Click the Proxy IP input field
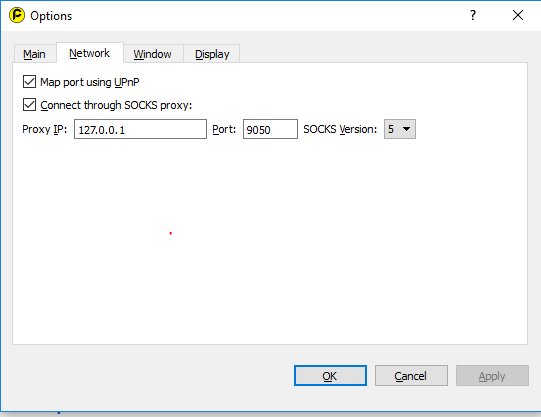Viewport: 541px width, 417px height. pos(140,129)
